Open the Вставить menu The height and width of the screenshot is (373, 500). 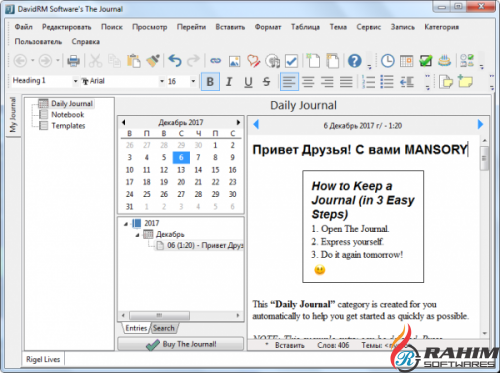click(x=230, y=27)
